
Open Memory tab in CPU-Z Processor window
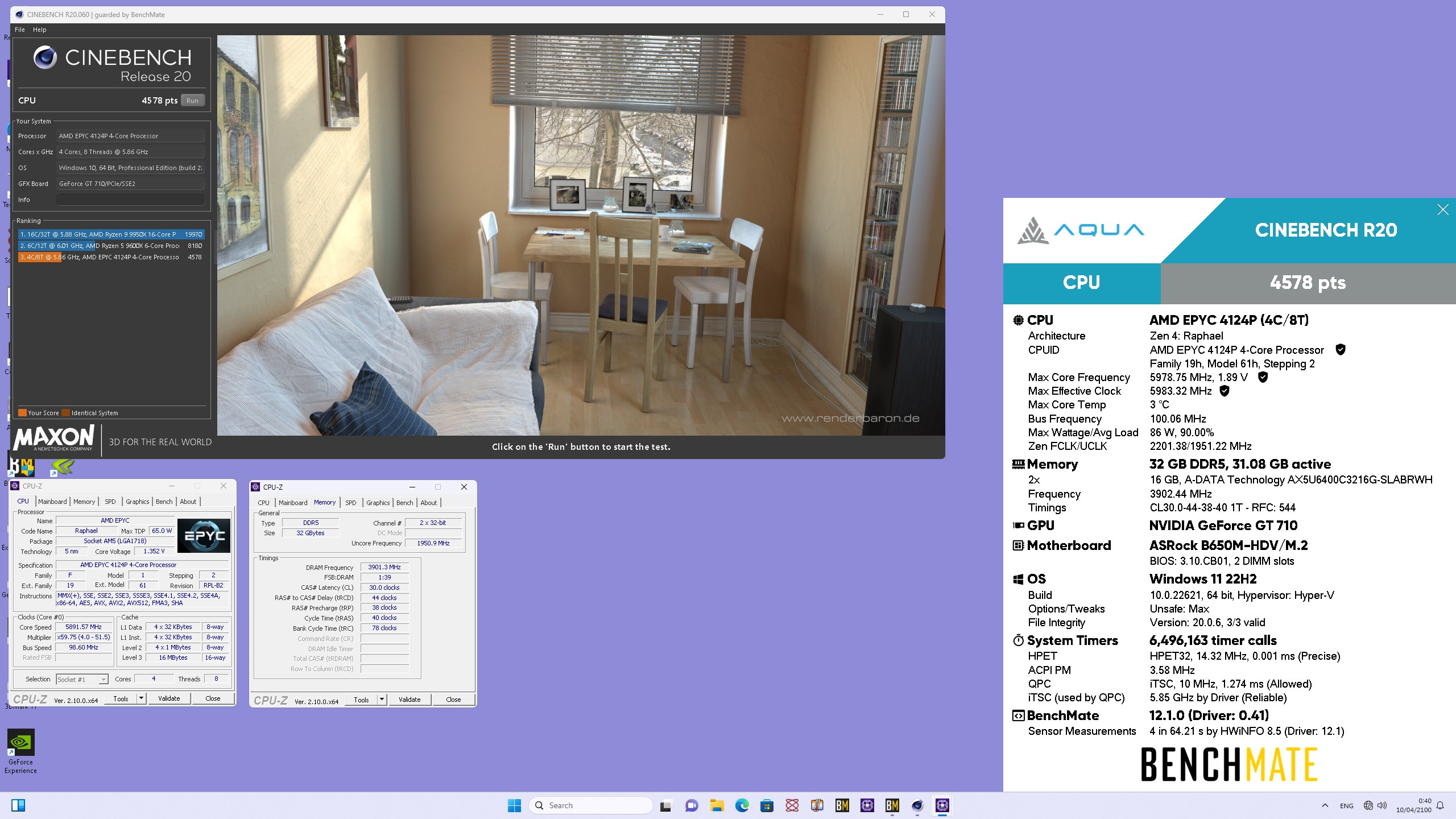tap(84, 502)
